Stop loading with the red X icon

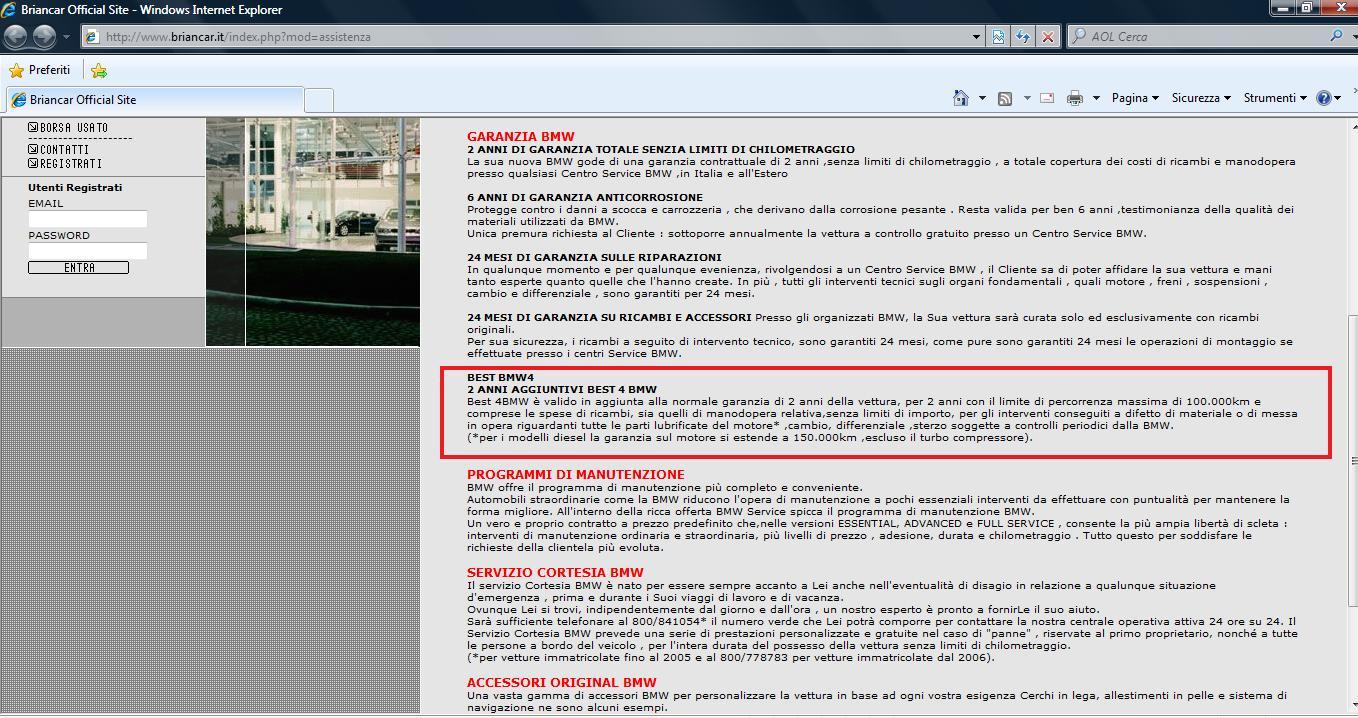tap(1047, 37)
